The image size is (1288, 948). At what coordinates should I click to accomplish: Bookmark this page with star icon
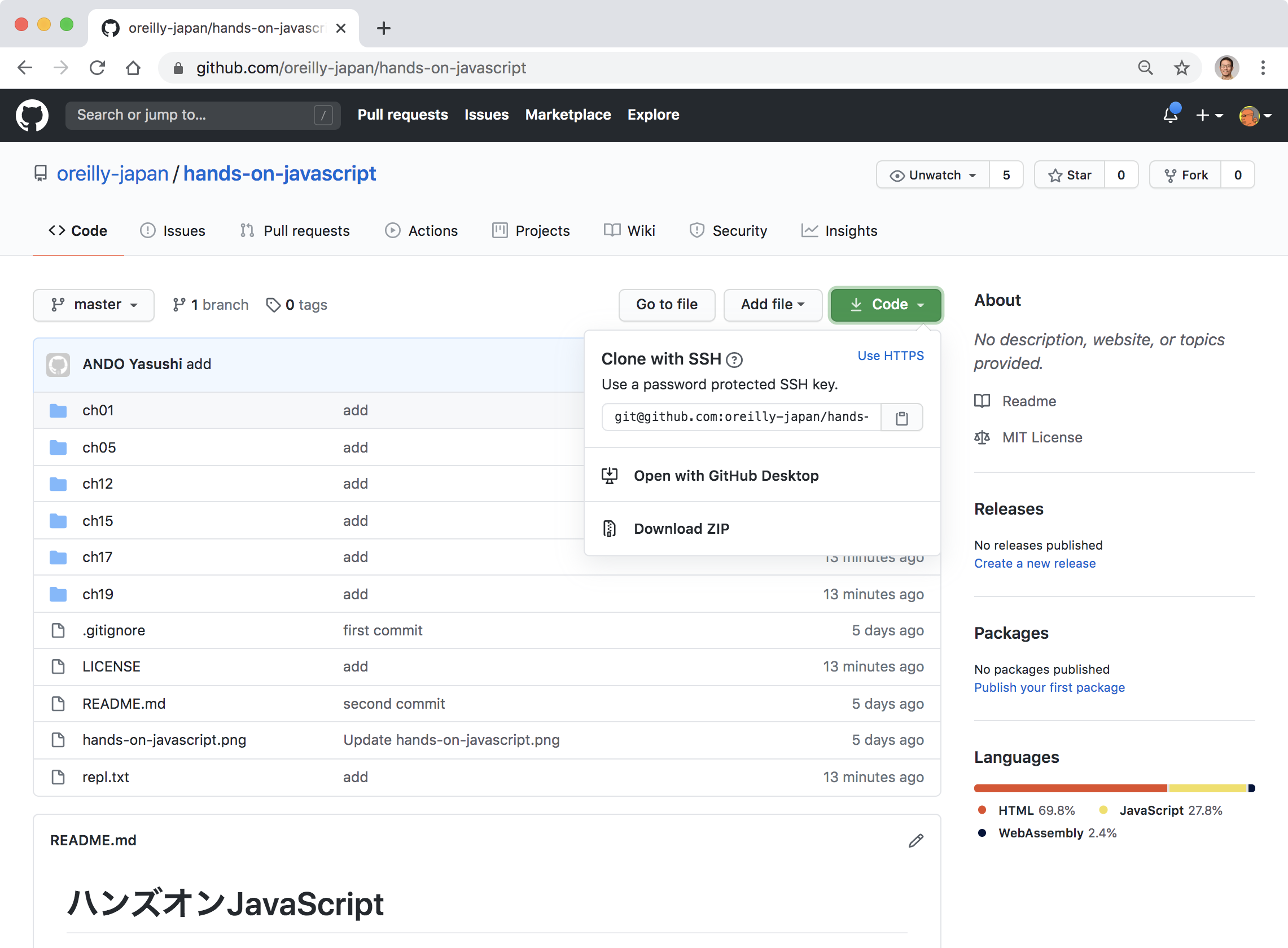point(1182,68)
